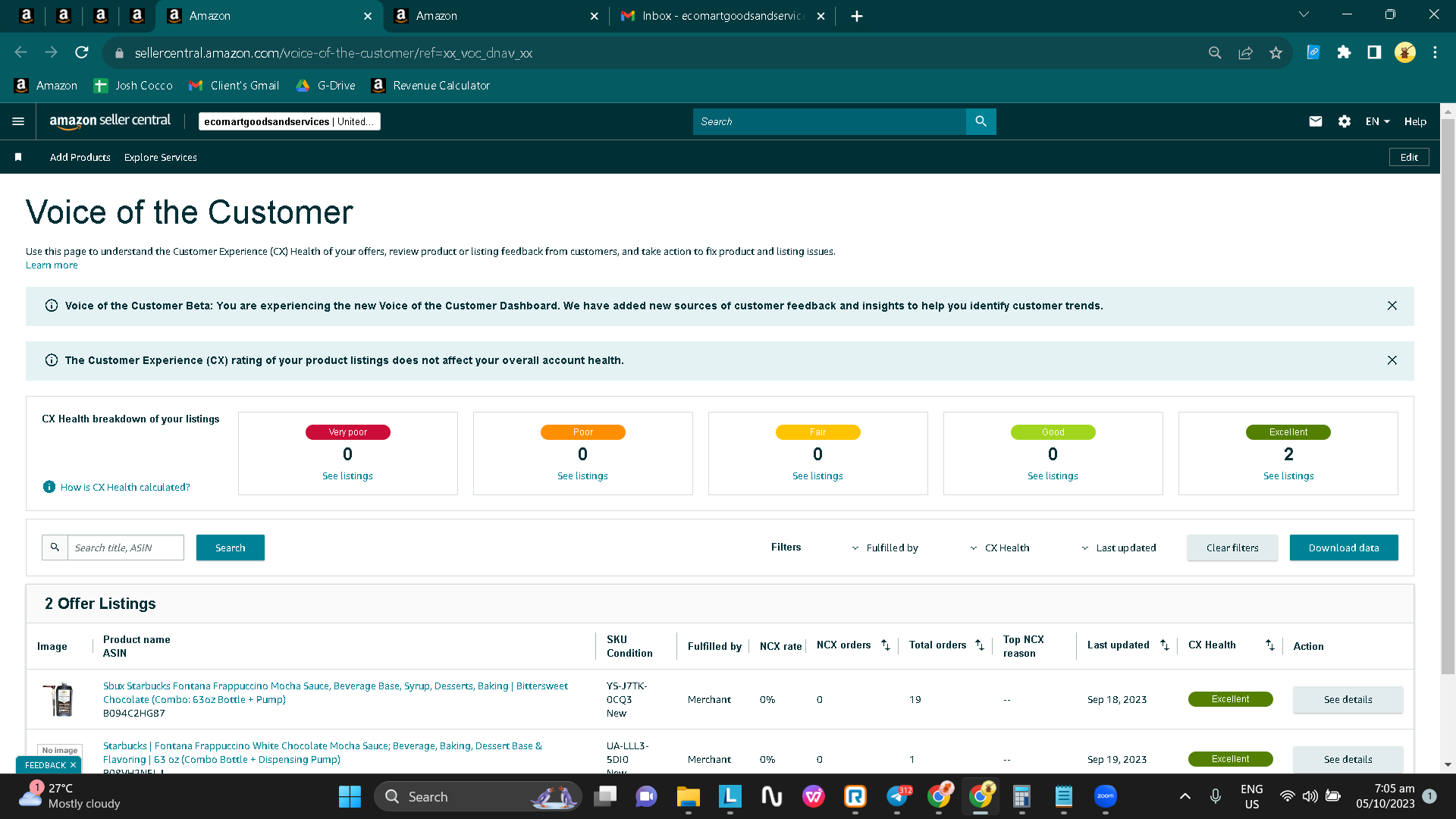Viewport: 1456px width, 819px height.
Task: Sort the CX Health column
Action: (x=1270, y=645)
